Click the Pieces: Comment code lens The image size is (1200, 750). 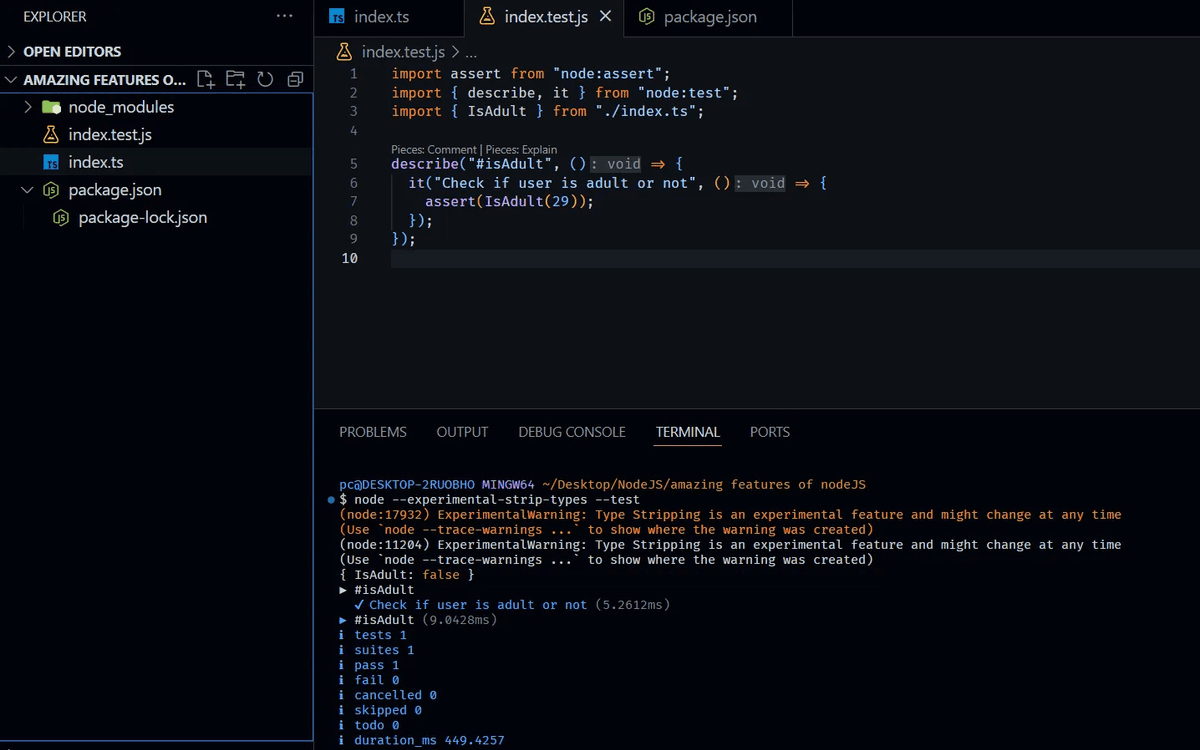point(434,149)
